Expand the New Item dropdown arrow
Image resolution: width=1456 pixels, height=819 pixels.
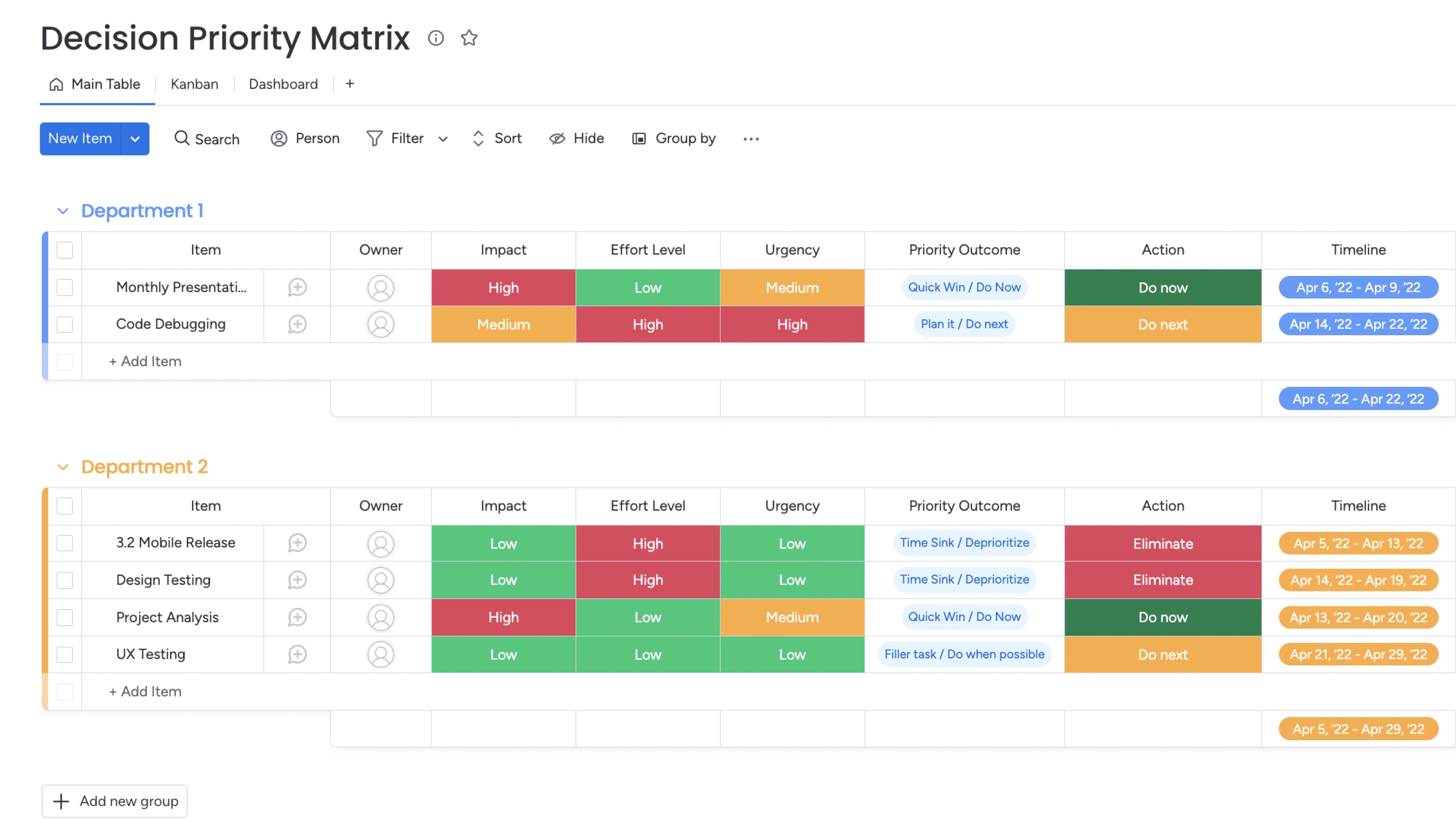click(x=135, y=139)
